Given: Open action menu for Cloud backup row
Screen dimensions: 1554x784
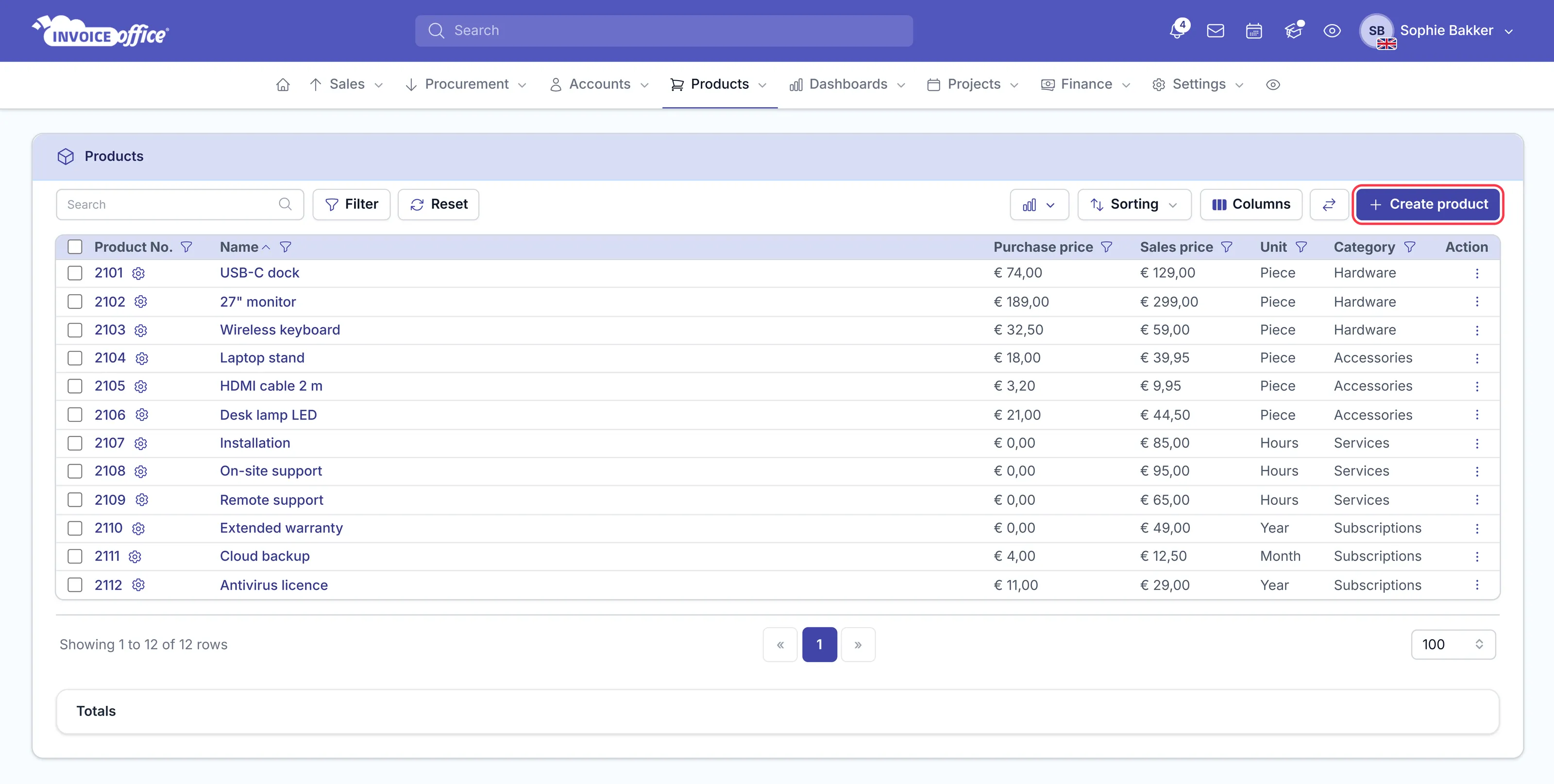Looking at the screenshot, I should pyautogui.click(x=1477, y=556).
